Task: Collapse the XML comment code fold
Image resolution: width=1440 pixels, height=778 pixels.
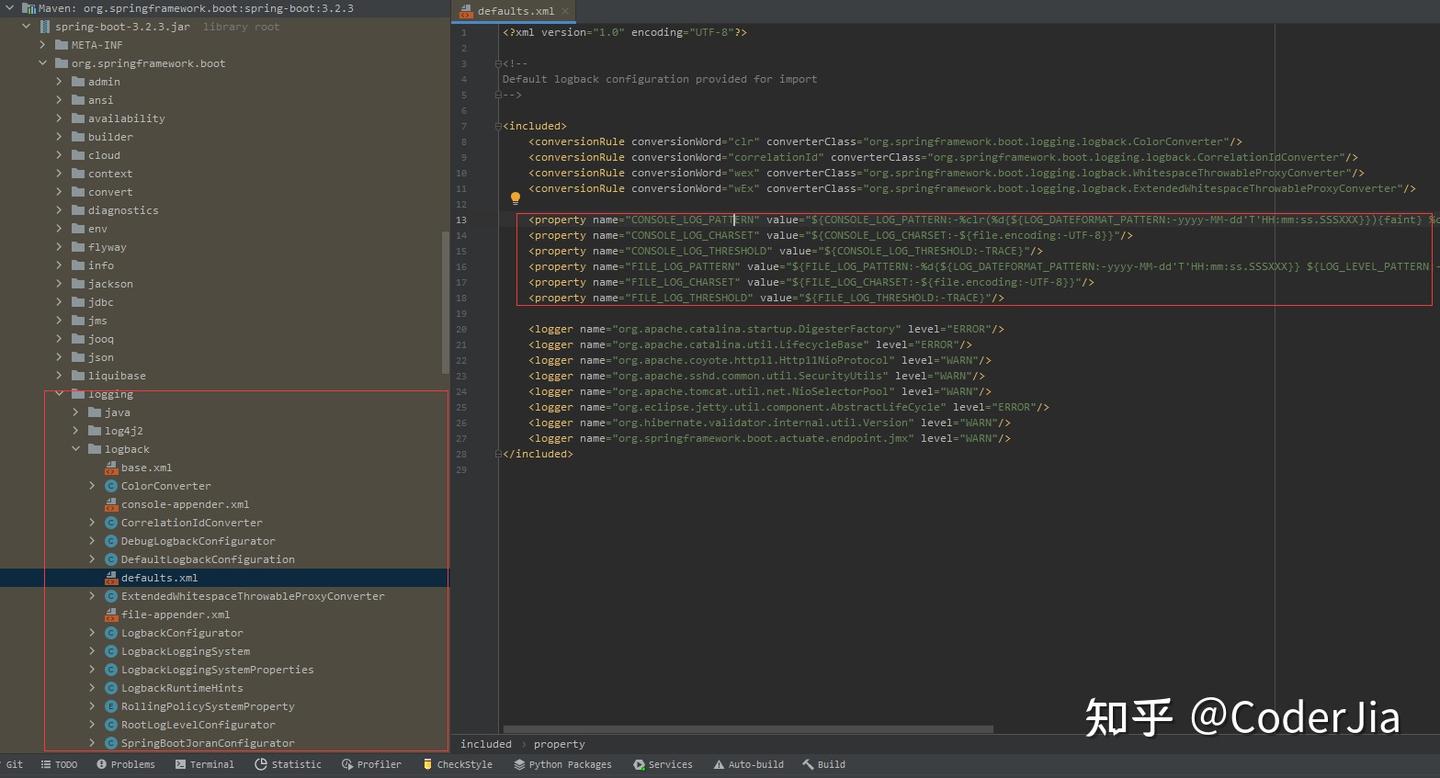Action: 498,64
